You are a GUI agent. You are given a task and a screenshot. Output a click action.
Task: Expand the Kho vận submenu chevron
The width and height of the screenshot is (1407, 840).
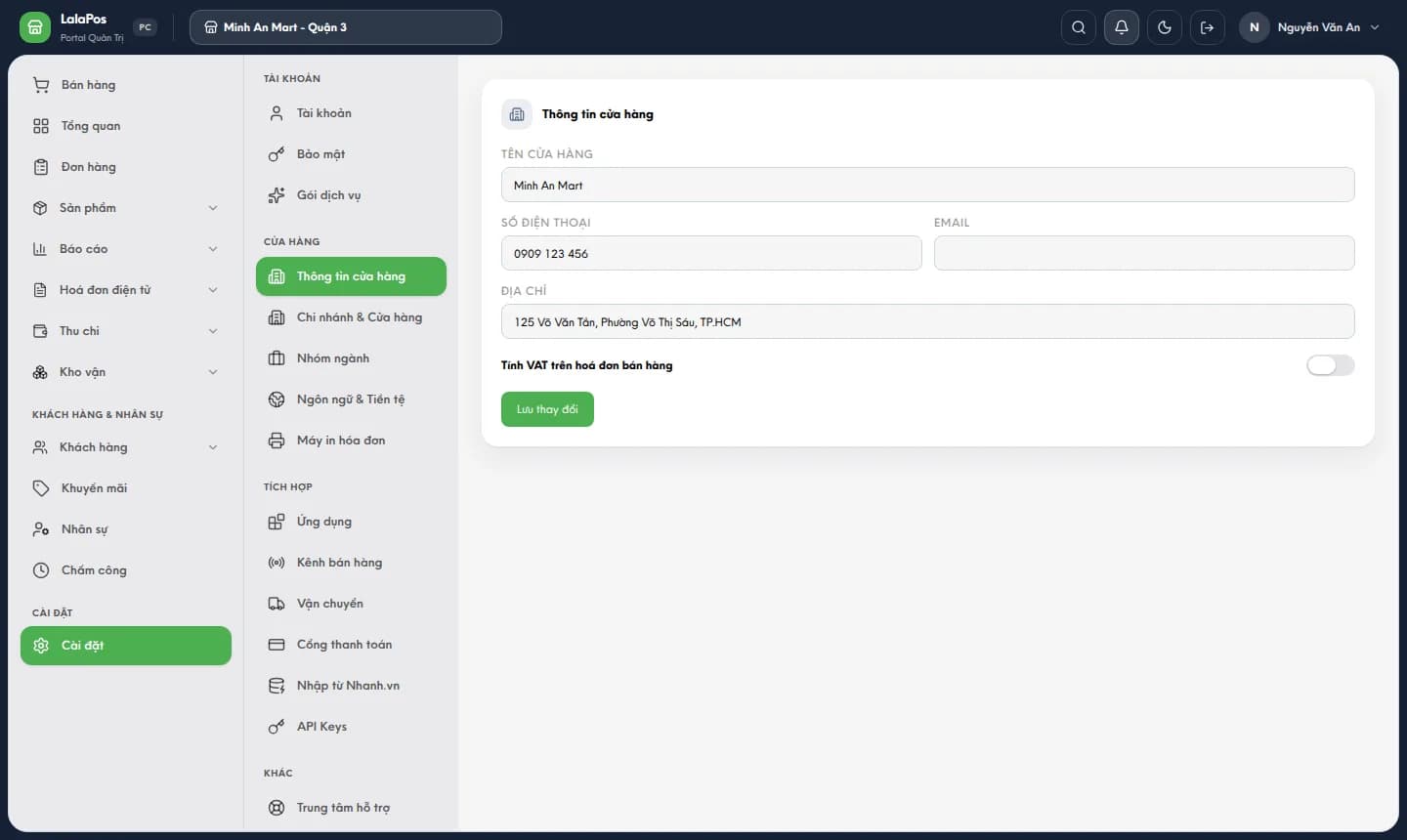coord(213,372)
